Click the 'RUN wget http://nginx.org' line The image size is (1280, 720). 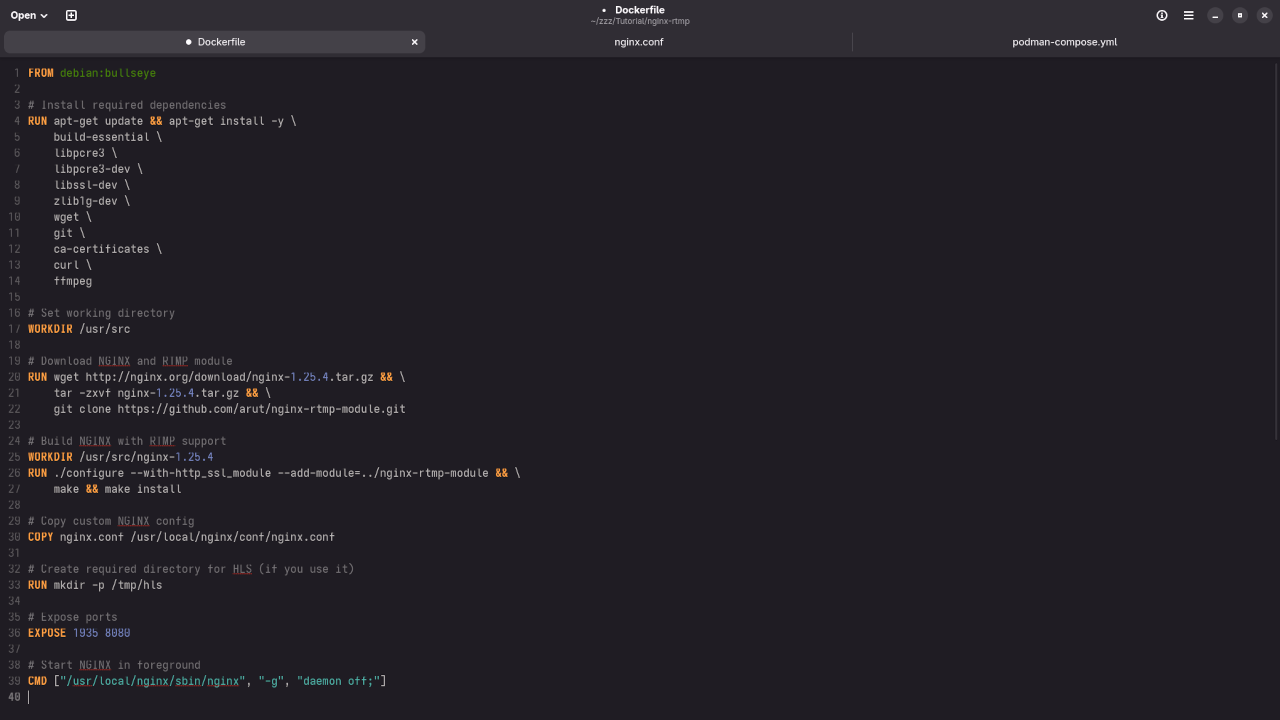coord(217,377)
